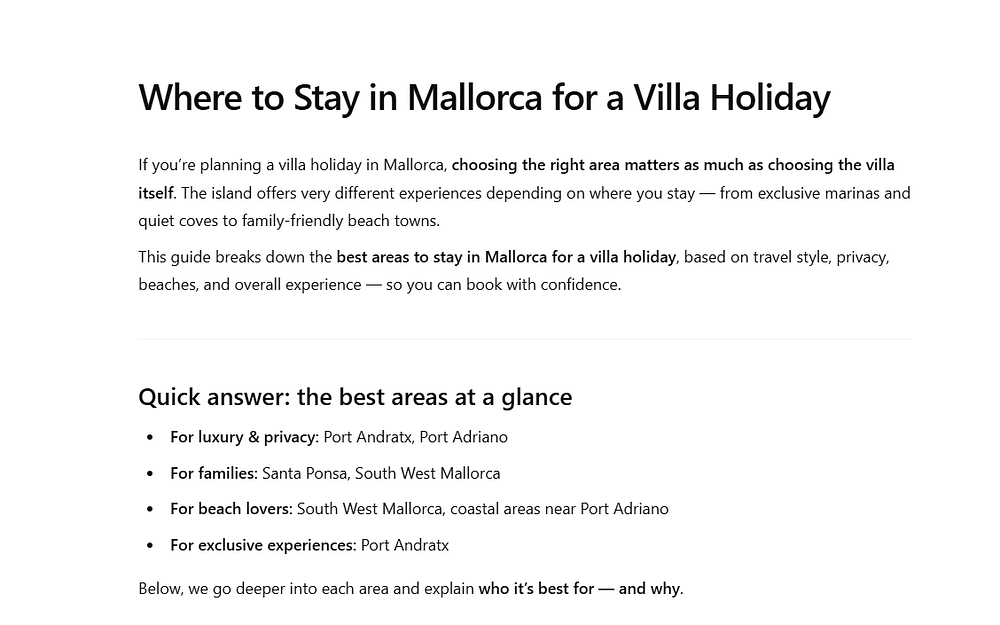Click the last bullet point marker

150,546
